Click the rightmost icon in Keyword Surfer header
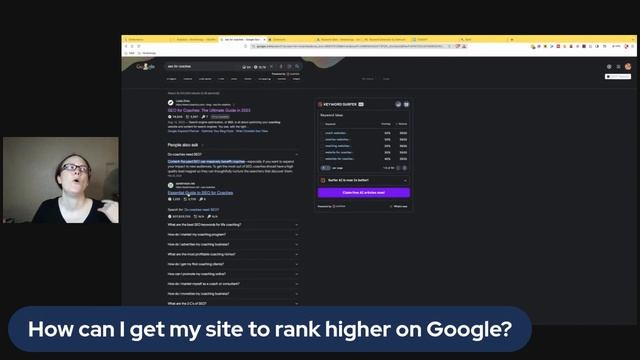Image resolution: width=640 pixels, height=360 pixels. tap(407, 104)
